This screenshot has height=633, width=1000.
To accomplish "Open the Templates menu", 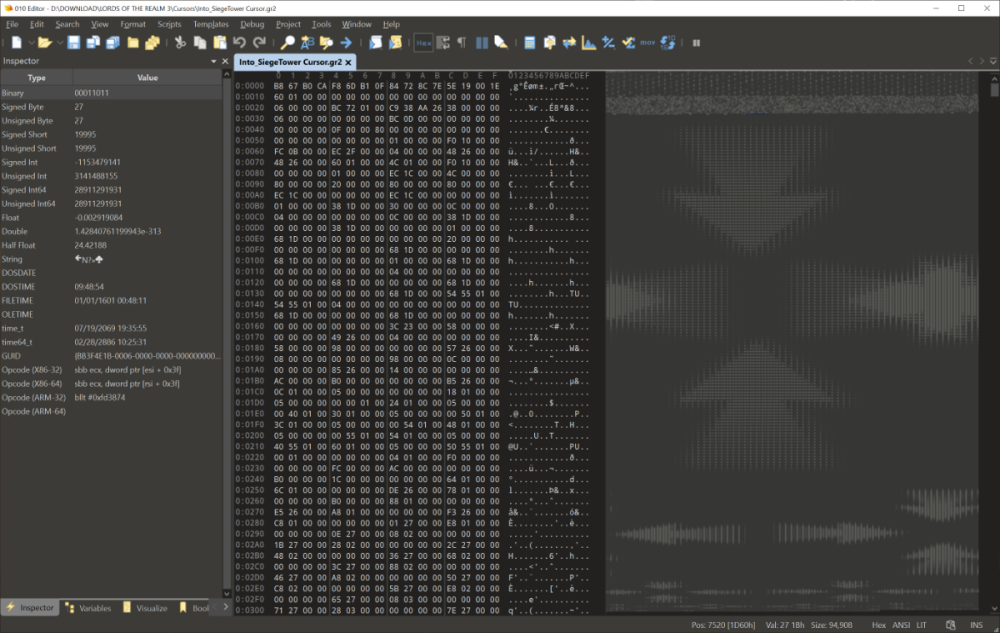I will pyautogui.click(x=210, y=24).
